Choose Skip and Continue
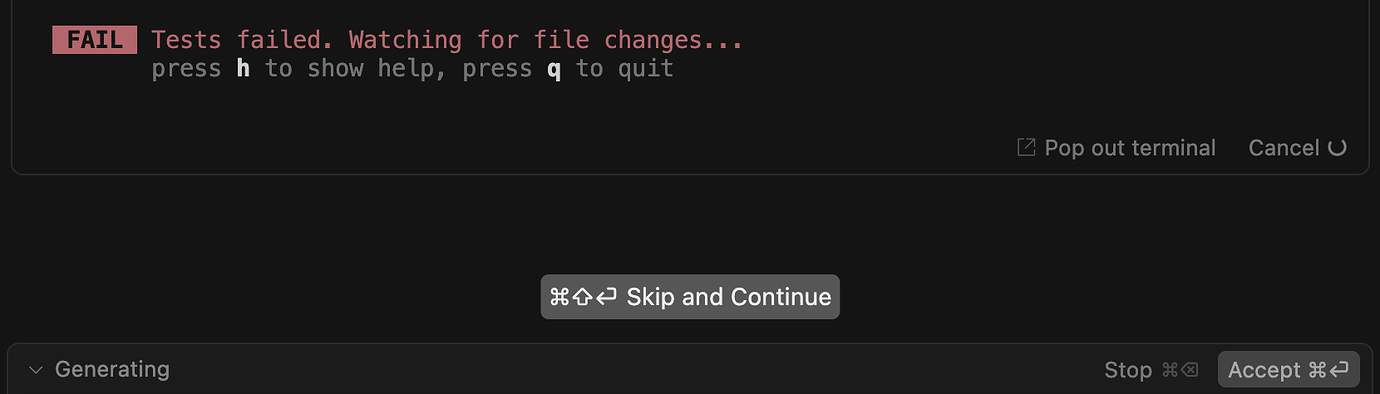Screen dimensions: 1380x394 (x=690, y=297)
